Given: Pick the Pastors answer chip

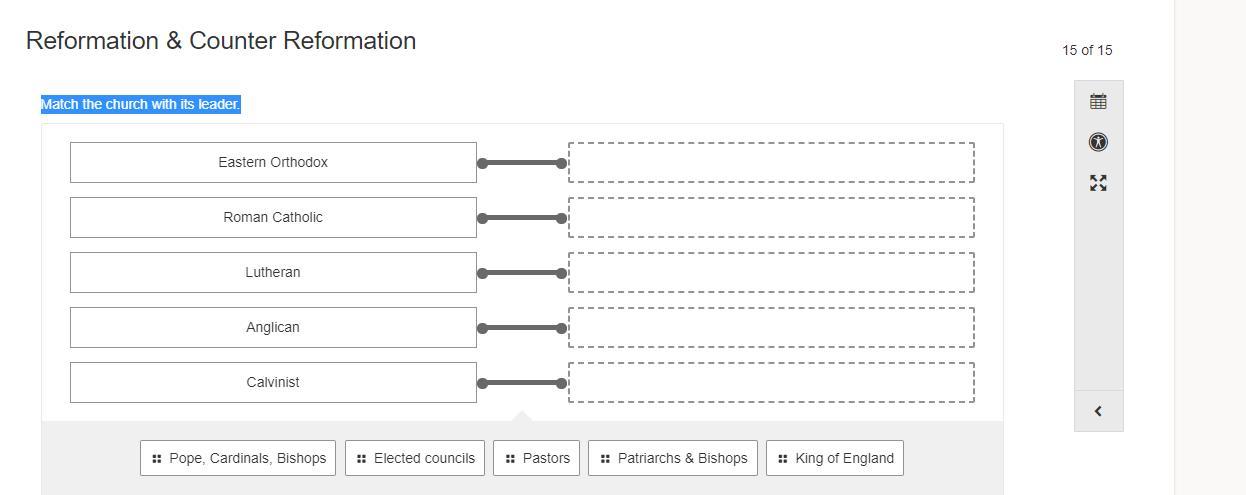Looking at the screenshot, I should 537,458.
